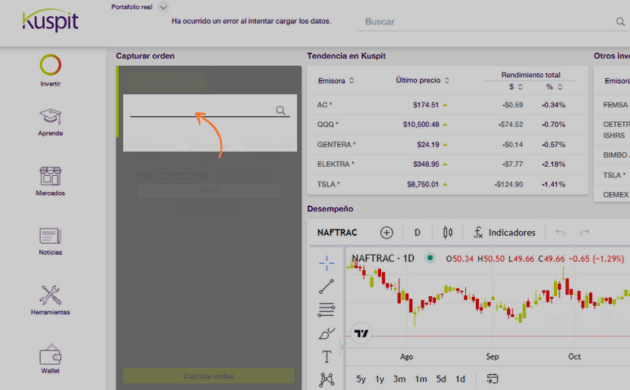Set chart range to 5y
Viewport: 630px width, 390px height.
[x=361, y=379]
